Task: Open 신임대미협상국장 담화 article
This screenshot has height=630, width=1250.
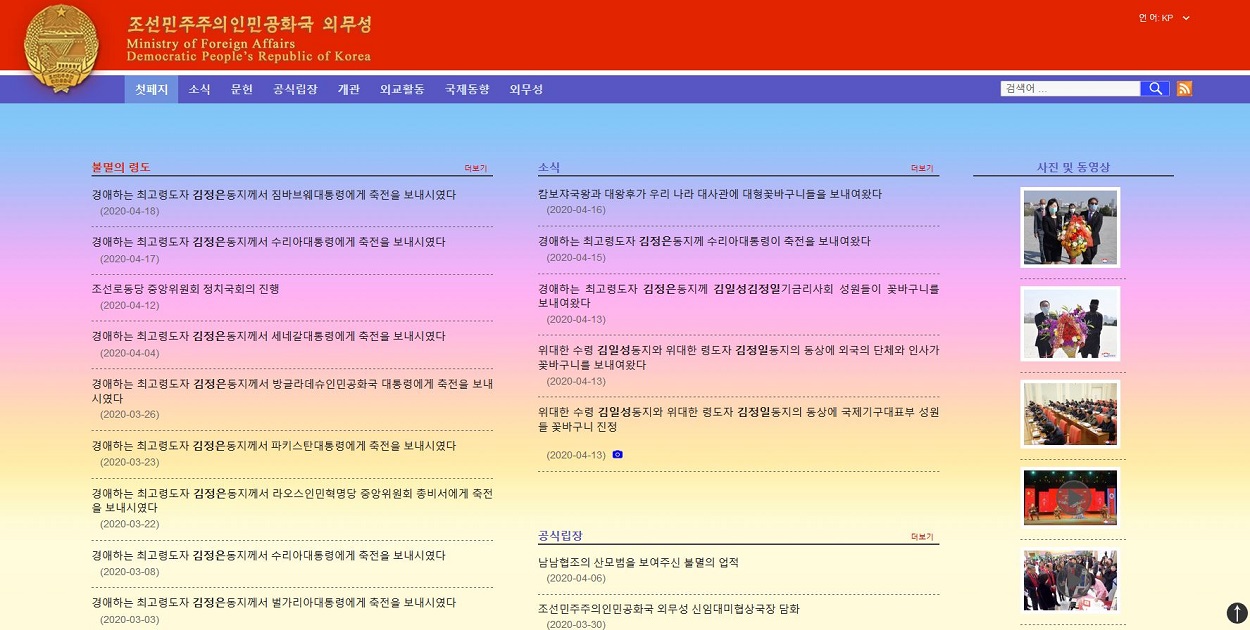Action: click(x=669, y=608)
